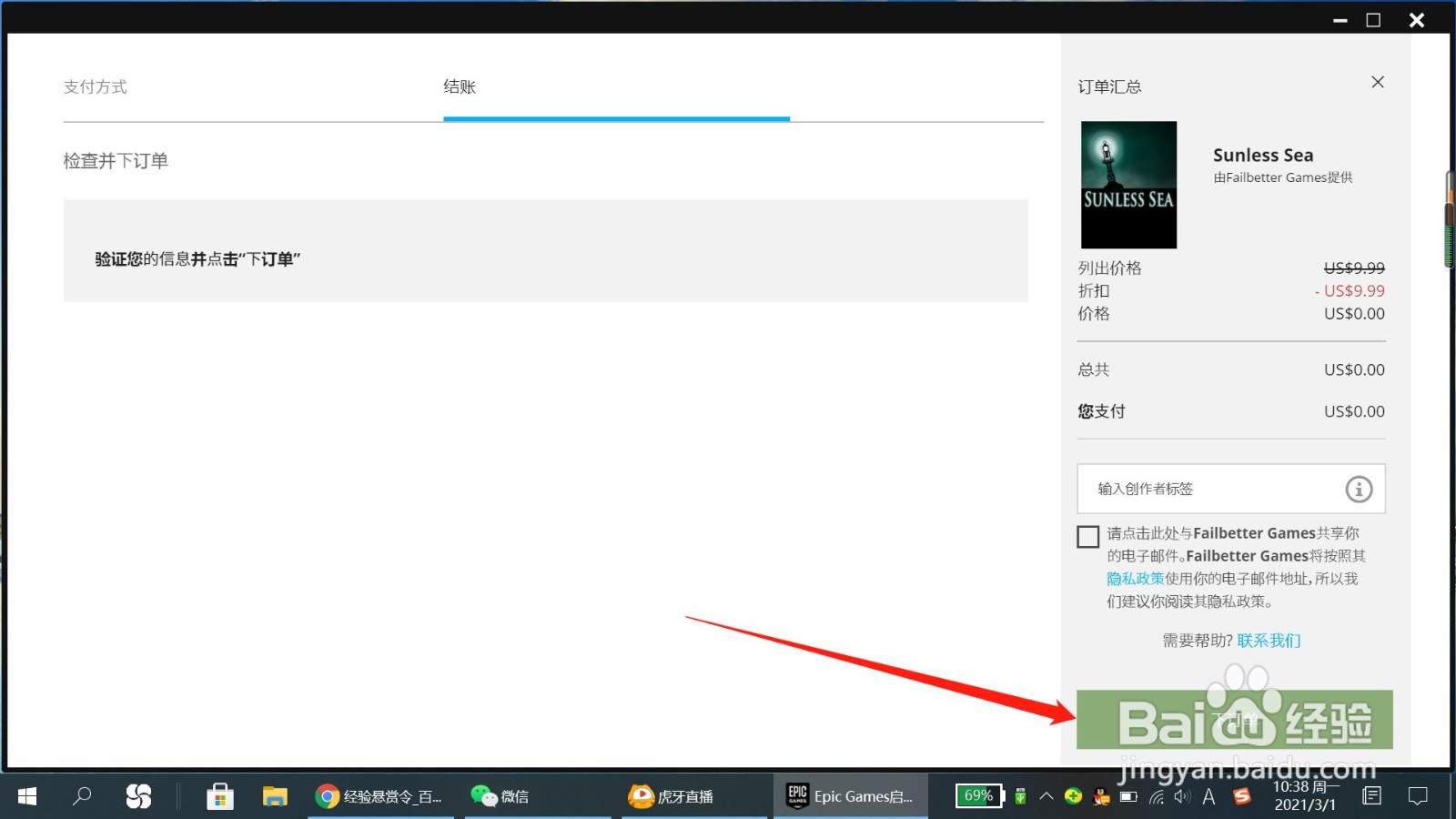The height and width of the screenshot is (819, 1456).
Task: Click the Sunless Sea cover thumbnail
Action: (x=1128, y=185)
